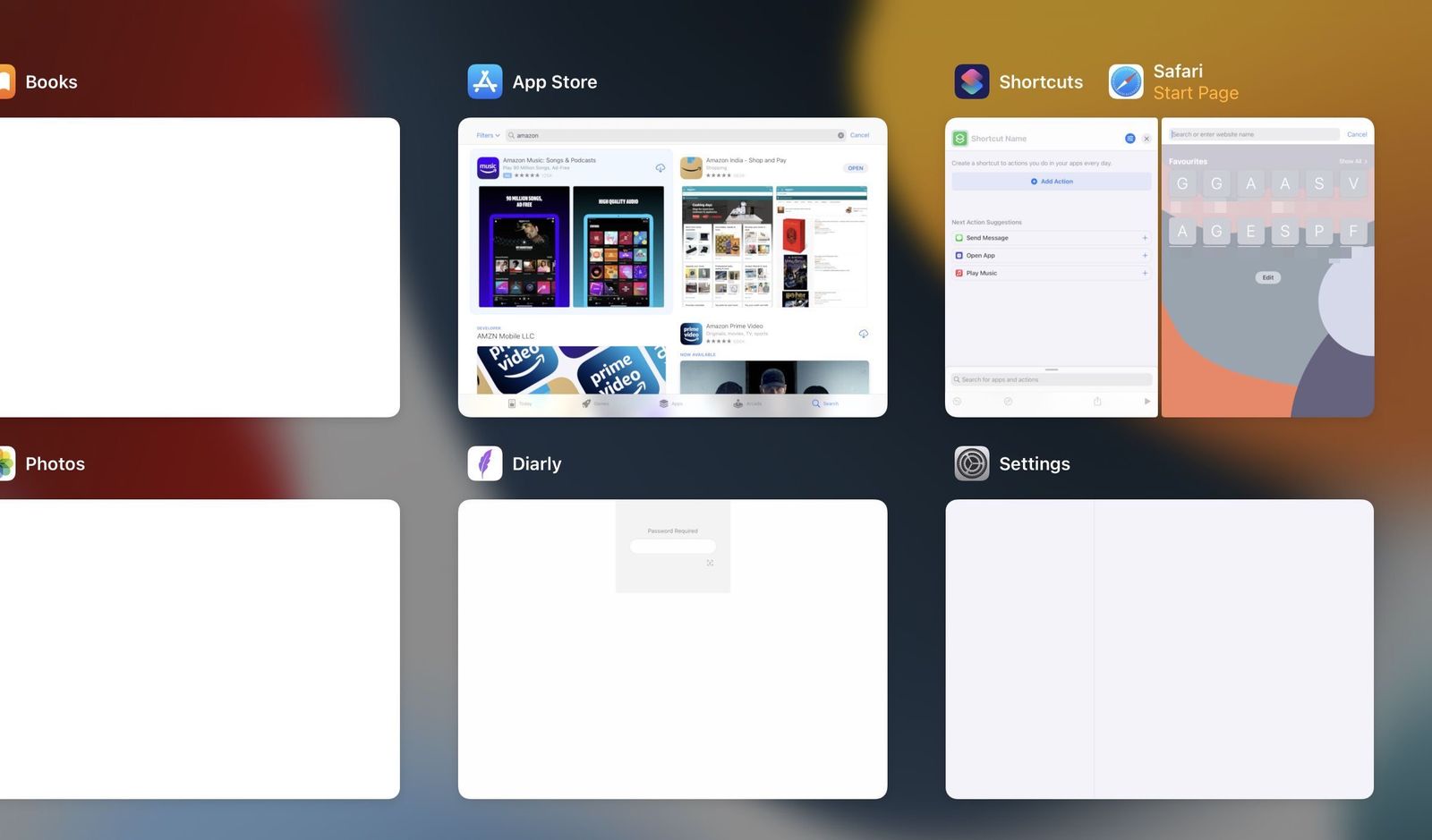Image resolution: width=1432 pixels, height=840 pixels.
Task: Tap the Settings gear icon
Action: point(971,463)
